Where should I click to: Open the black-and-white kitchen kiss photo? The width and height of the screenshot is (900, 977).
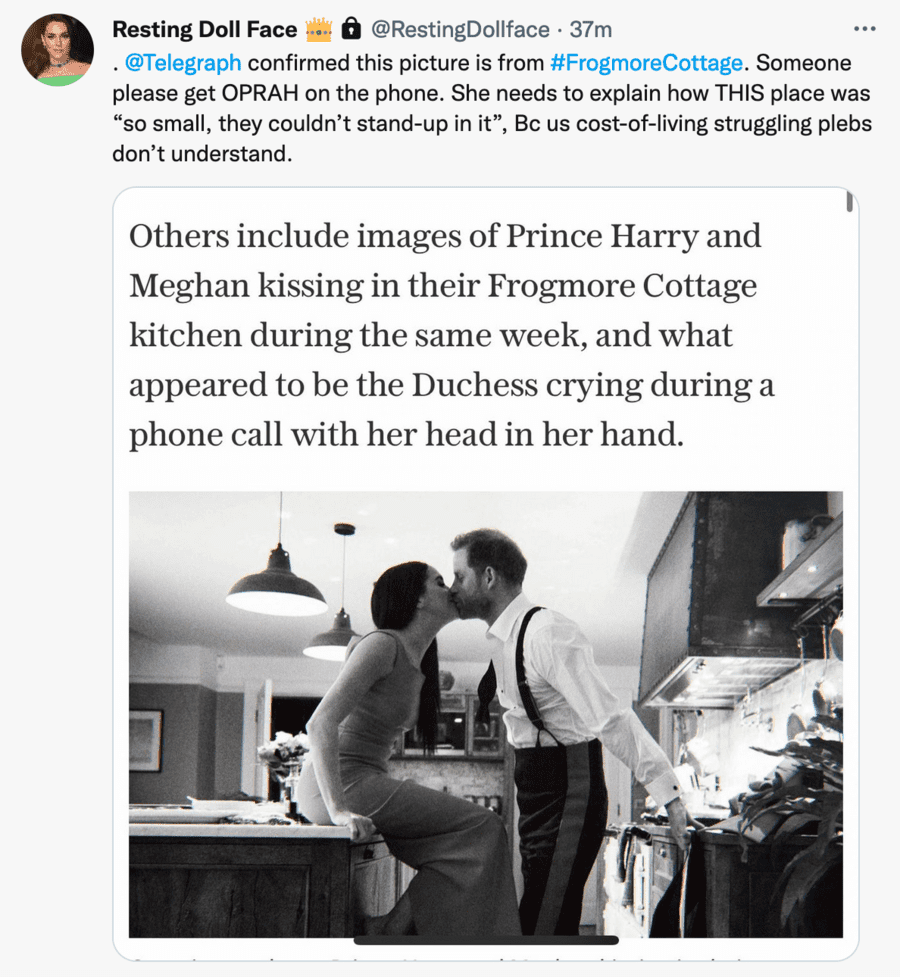[x=485, y=714]
